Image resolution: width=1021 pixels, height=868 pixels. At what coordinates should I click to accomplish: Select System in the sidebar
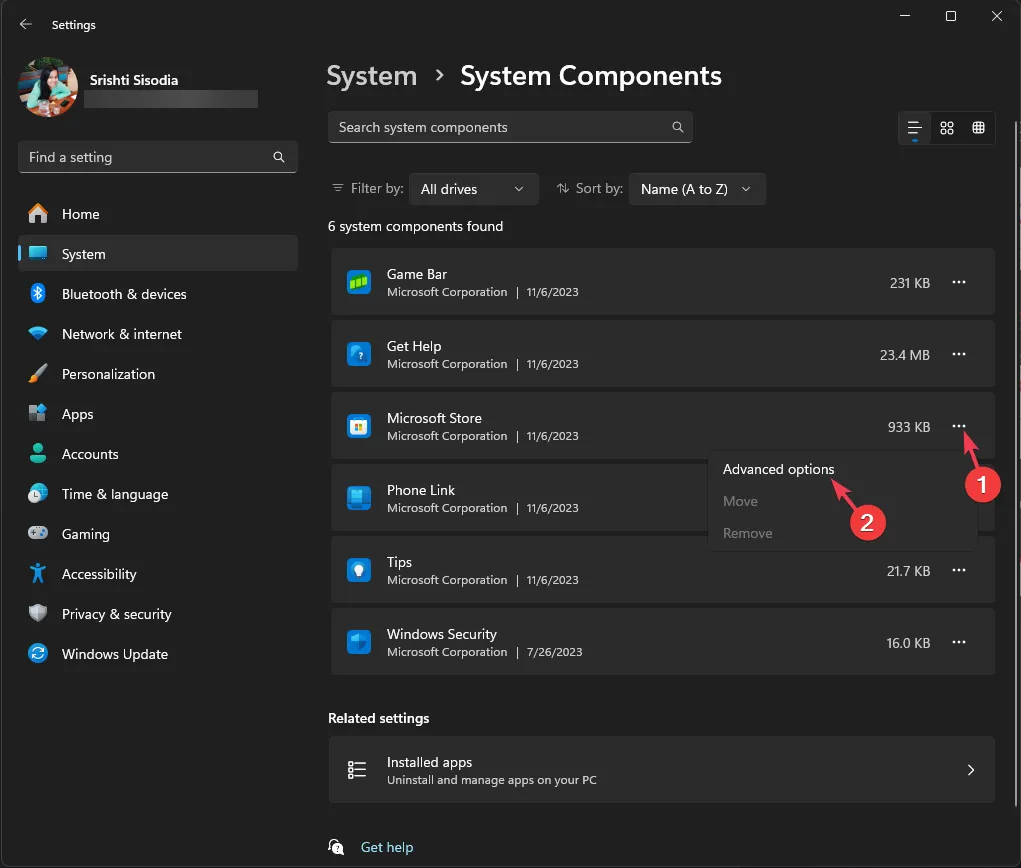(x=158, y=254)
